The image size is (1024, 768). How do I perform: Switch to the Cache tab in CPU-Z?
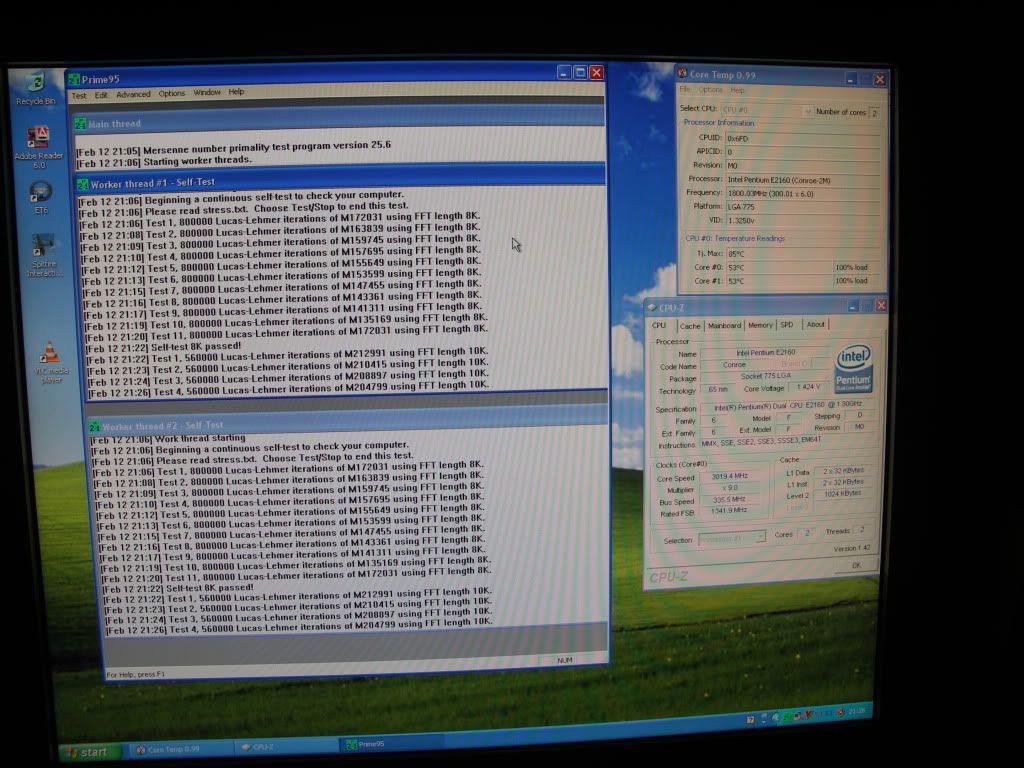point(690,326)
